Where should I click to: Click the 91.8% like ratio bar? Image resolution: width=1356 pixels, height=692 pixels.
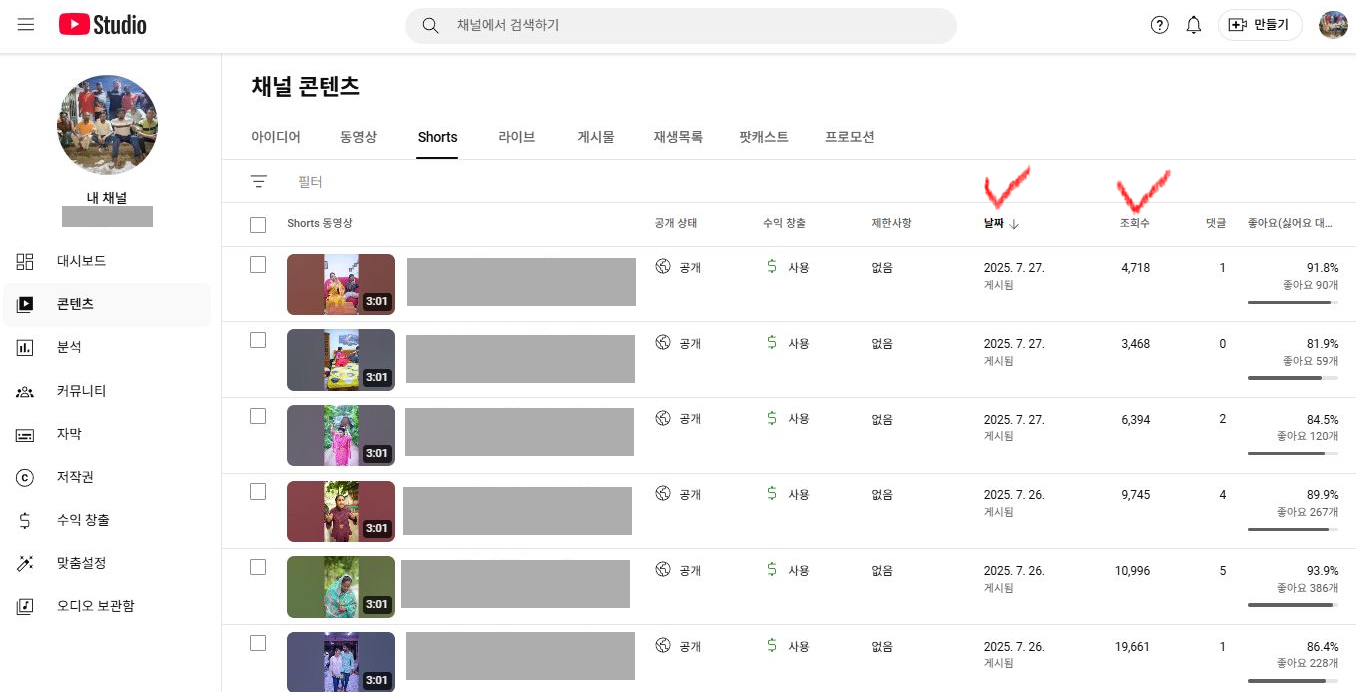click(1293, 302)
